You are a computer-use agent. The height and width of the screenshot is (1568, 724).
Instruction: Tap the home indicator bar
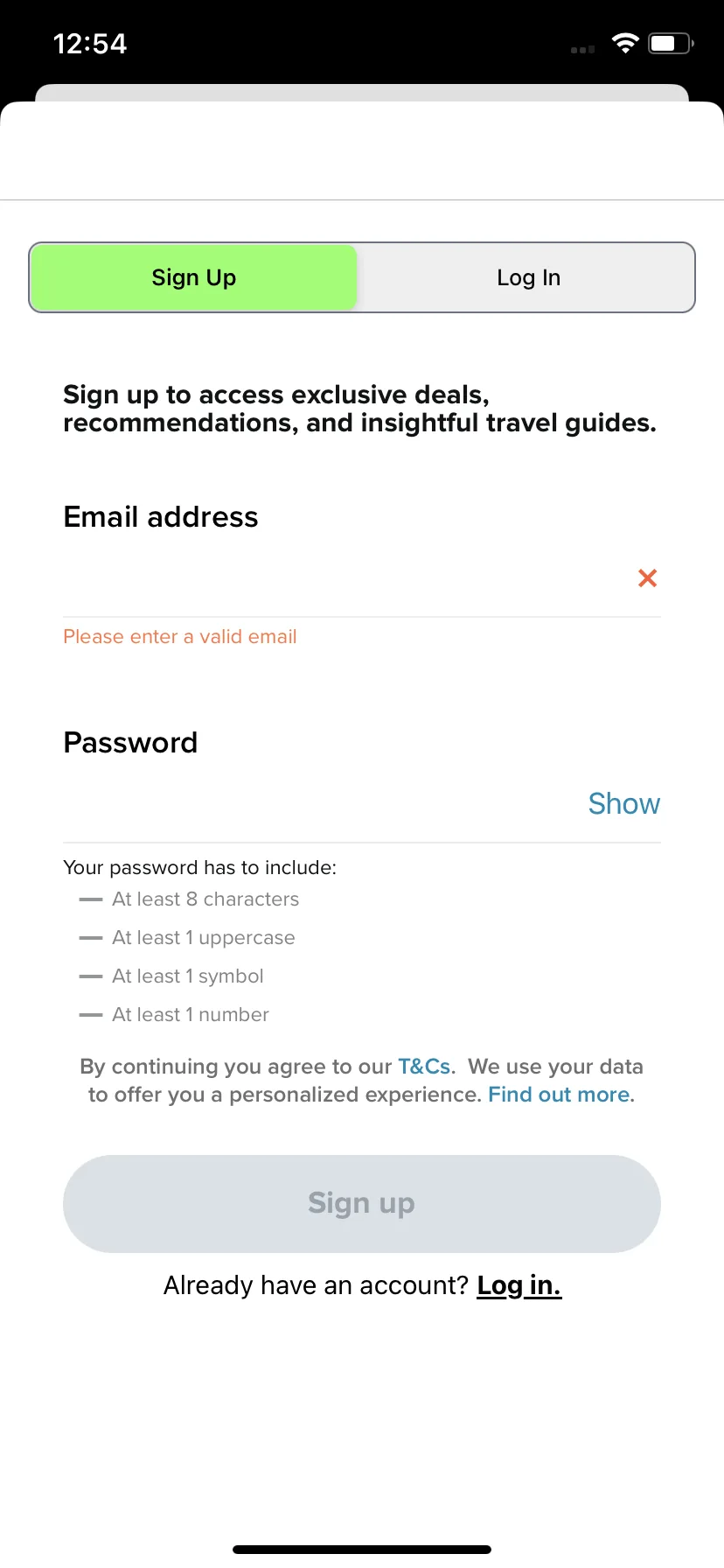pos(362,1550)
